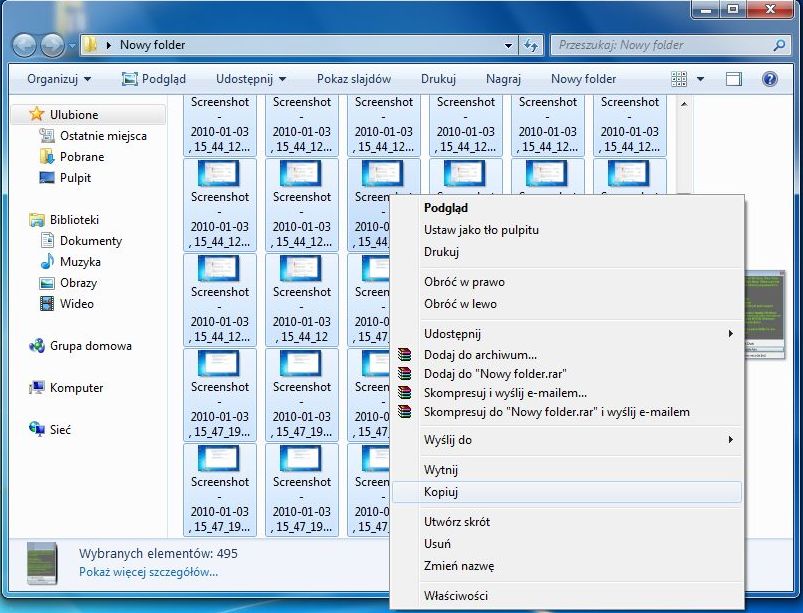The width and height of the screenshot is (803, 613).
Task: Select Obróć w lewo
Action: point(566,304)
